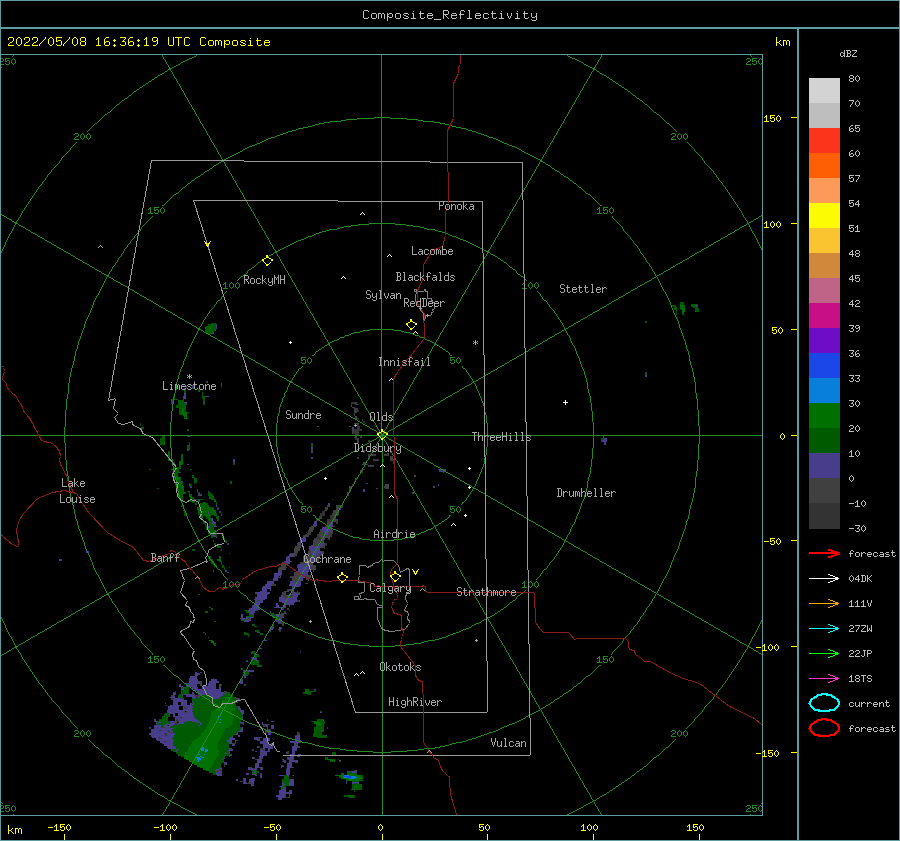This screenshot has width=900, height=841.
Task: Click the HighRiver label
Action: [x=415, y=702]
